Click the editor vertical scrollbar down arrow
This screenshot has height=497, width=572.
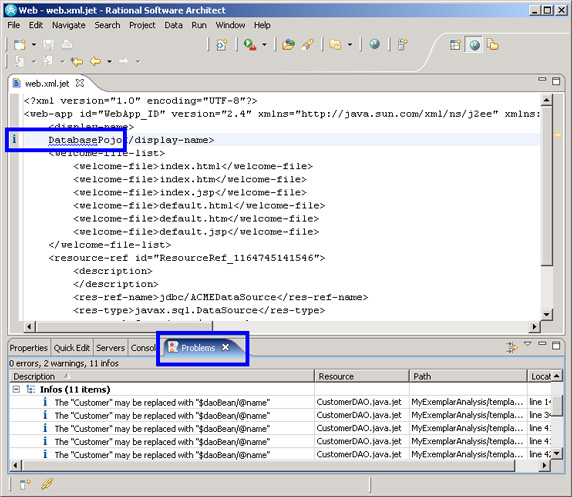pos(546,314)
